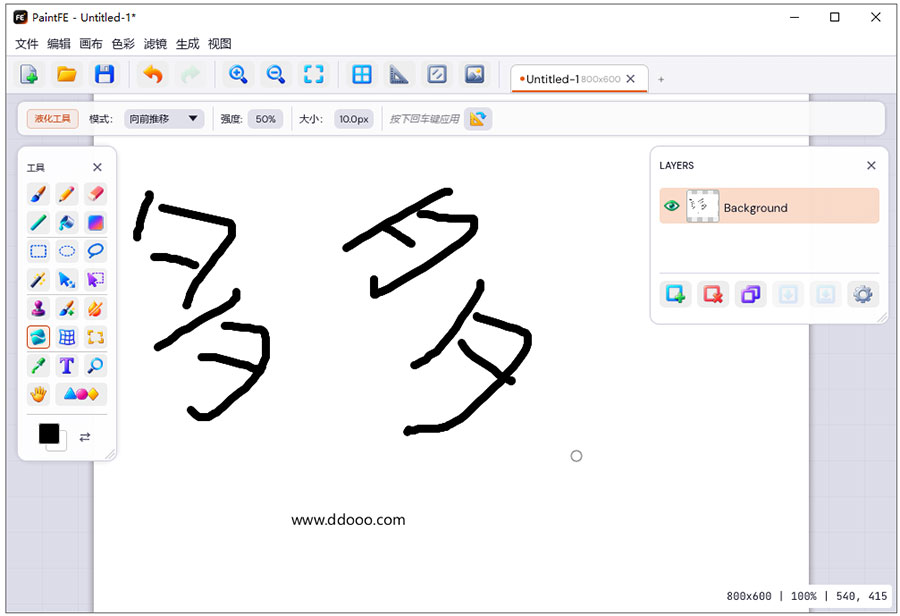Select the magnifier zoom tool
This screenshot has width=900, height=616.
tap(95, 365)
